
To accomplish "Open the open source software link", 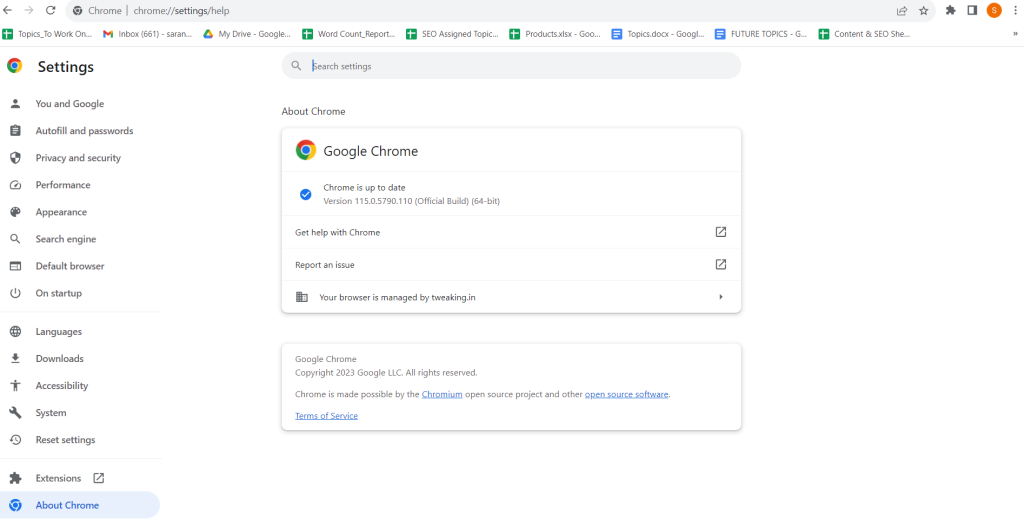I will point(626,395).
